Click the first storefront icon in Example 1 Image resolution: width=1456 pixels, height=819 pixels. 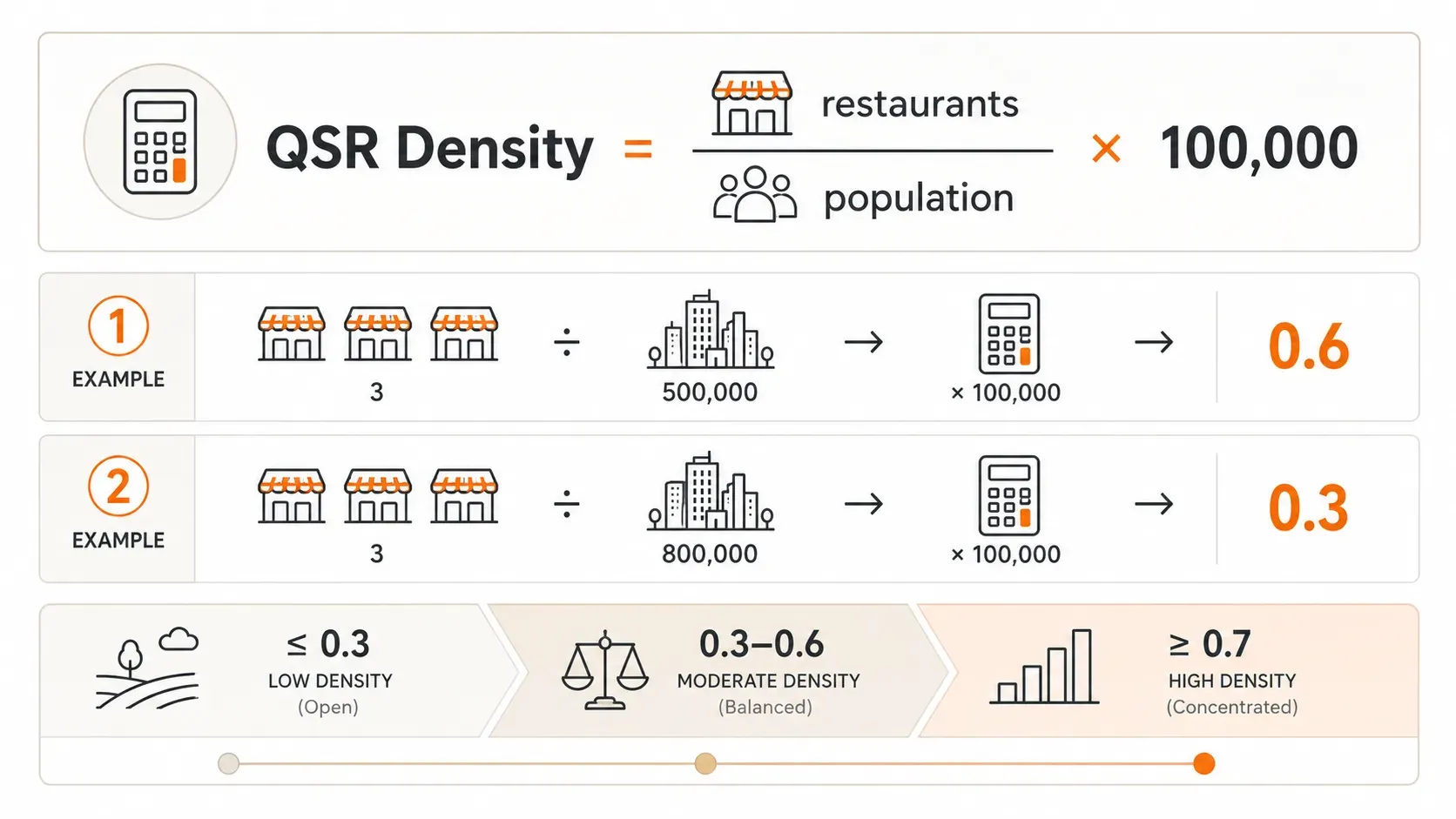(292, 333)
